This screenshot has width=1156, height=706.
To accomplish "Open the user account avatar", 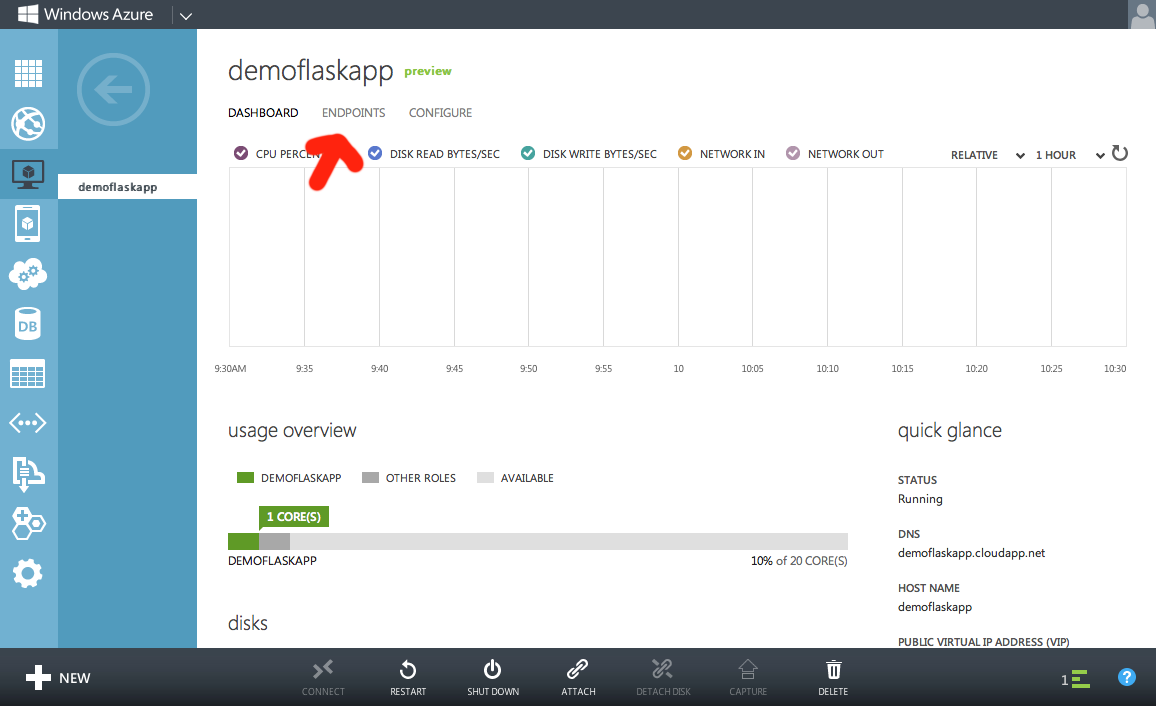I will tap(1142, 14).
